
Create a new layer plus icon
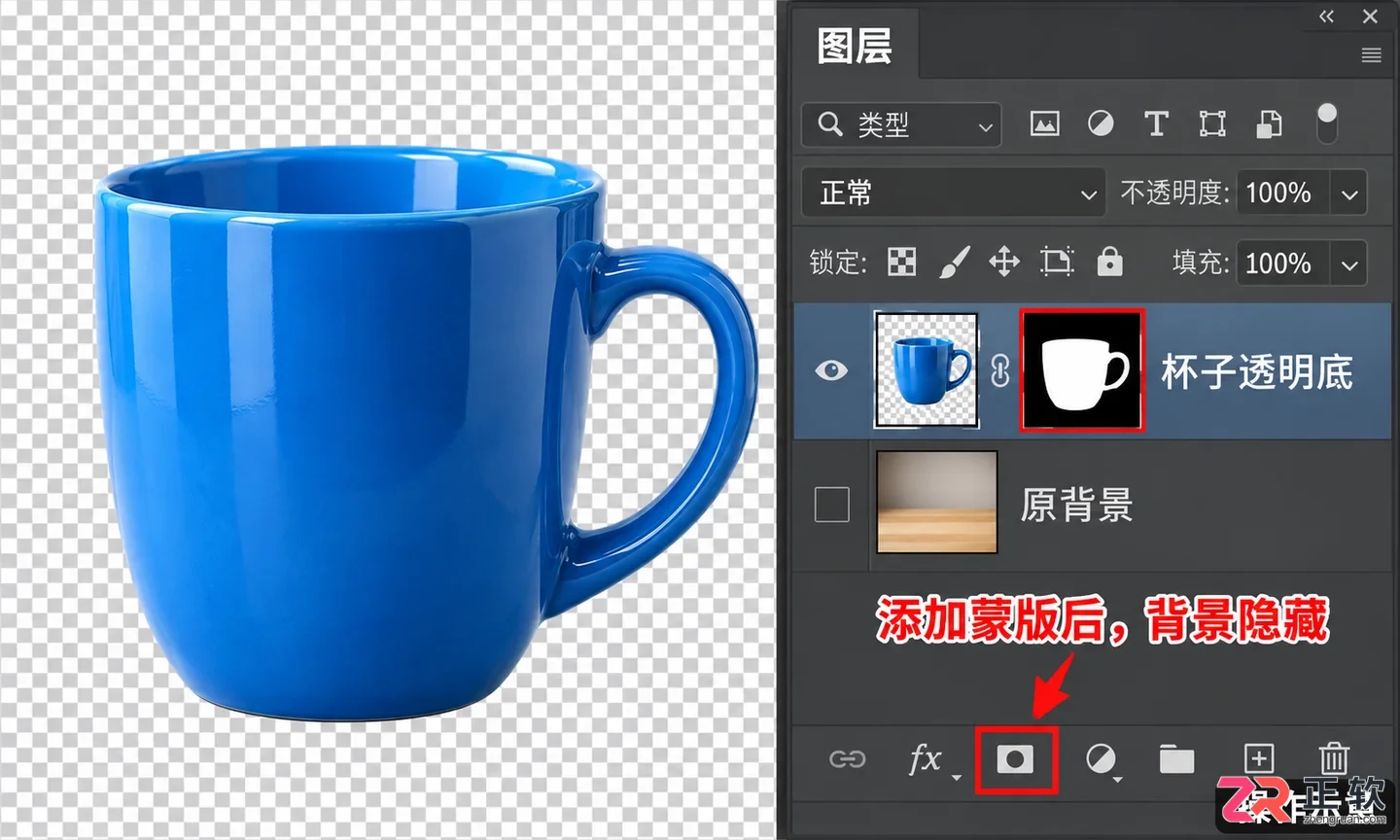tap(1259, 758)
